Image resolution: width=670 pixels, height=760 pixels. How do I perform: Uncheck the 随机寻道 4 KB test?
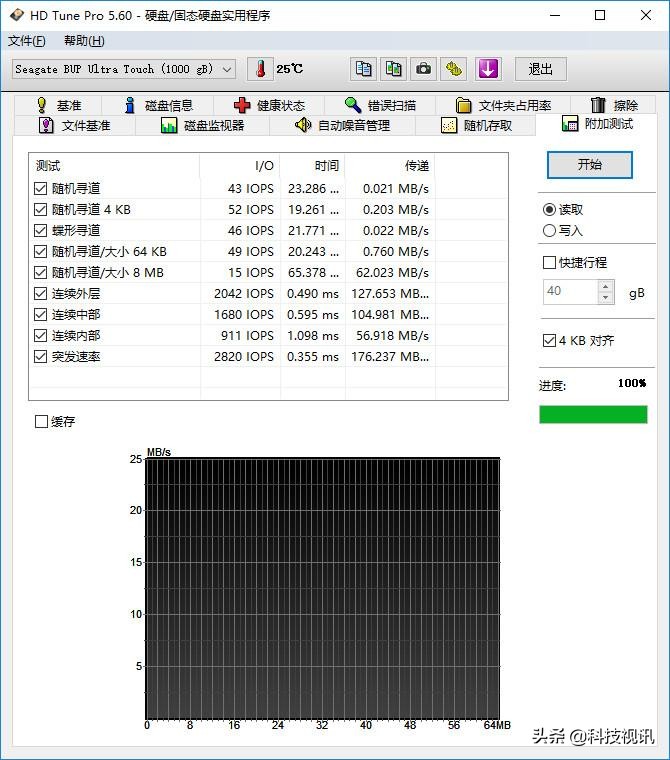[41, 210]
